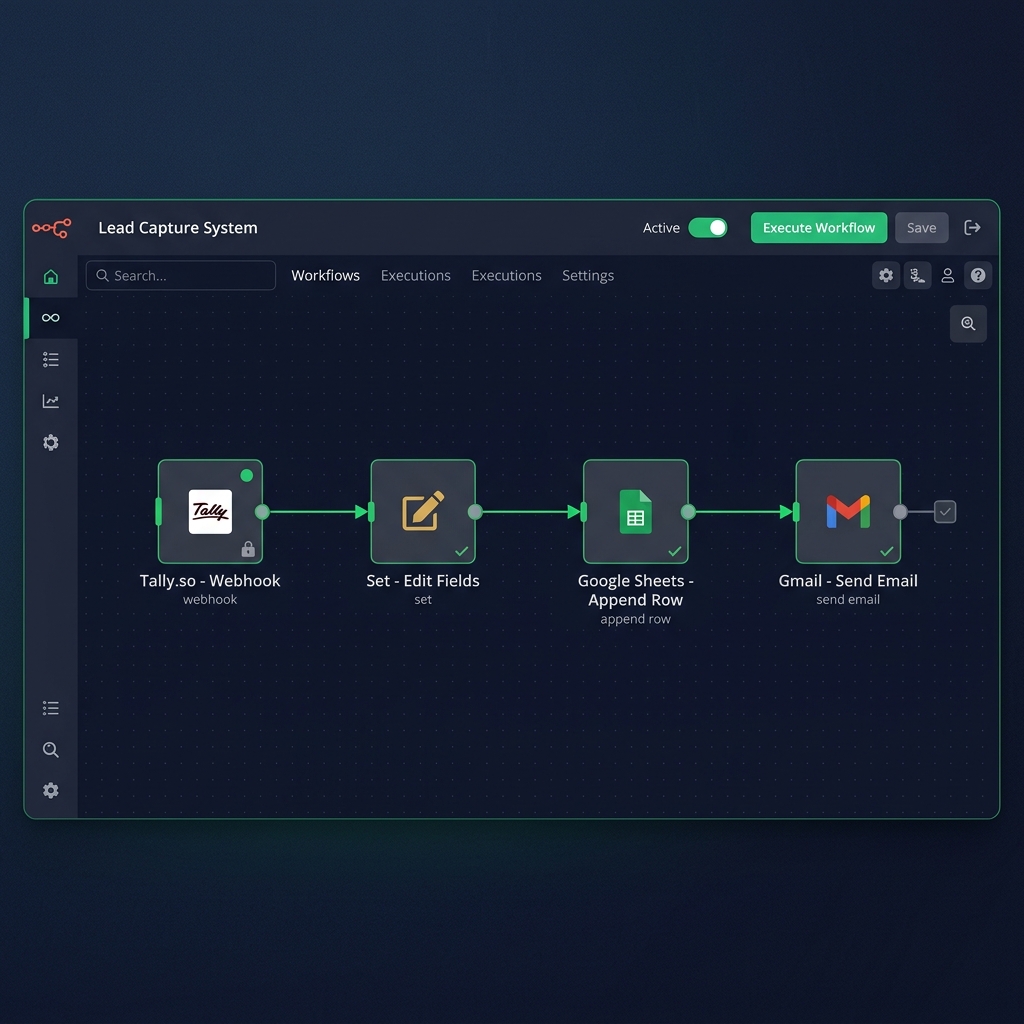Viewport: 1024px width, 1024px height.
Task: Select the infinity workflows sidebar icon
Action: click(x=50, y=317)
